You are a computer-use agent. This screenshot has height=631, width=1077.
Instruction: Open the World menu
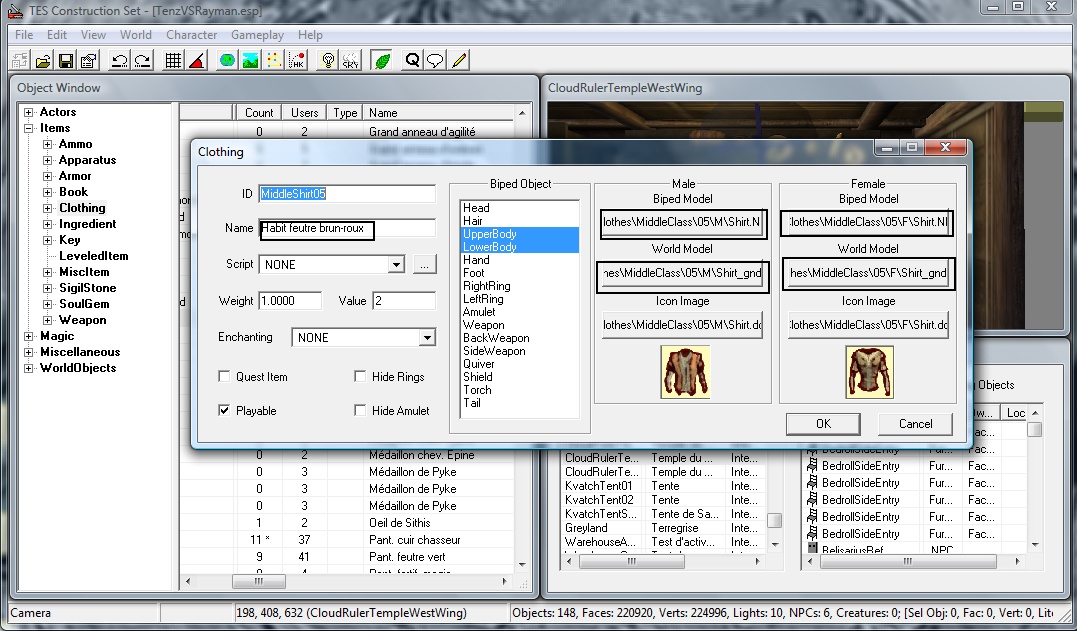[136, 35]
